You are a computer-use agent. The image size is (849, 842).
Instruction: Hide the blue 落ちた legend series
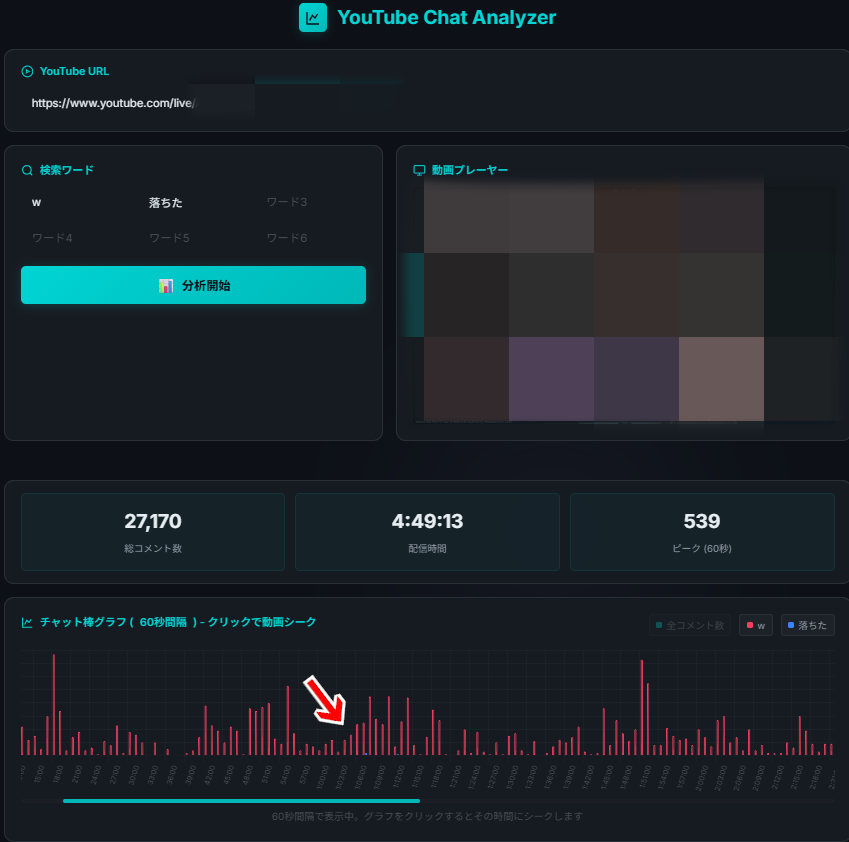pos(807,625)
